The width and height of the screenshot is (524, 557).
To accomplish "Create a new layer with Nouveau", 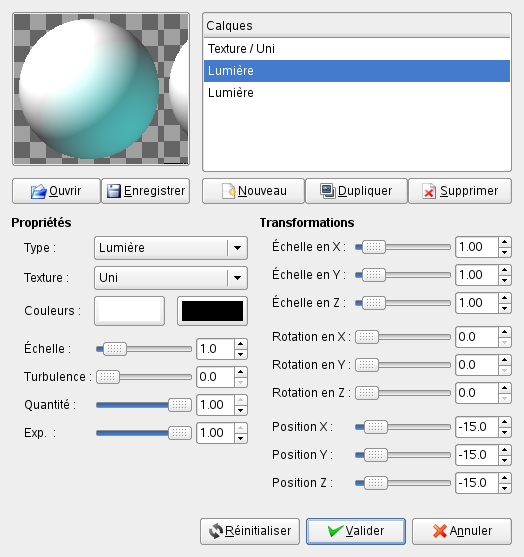I will 253,191.
